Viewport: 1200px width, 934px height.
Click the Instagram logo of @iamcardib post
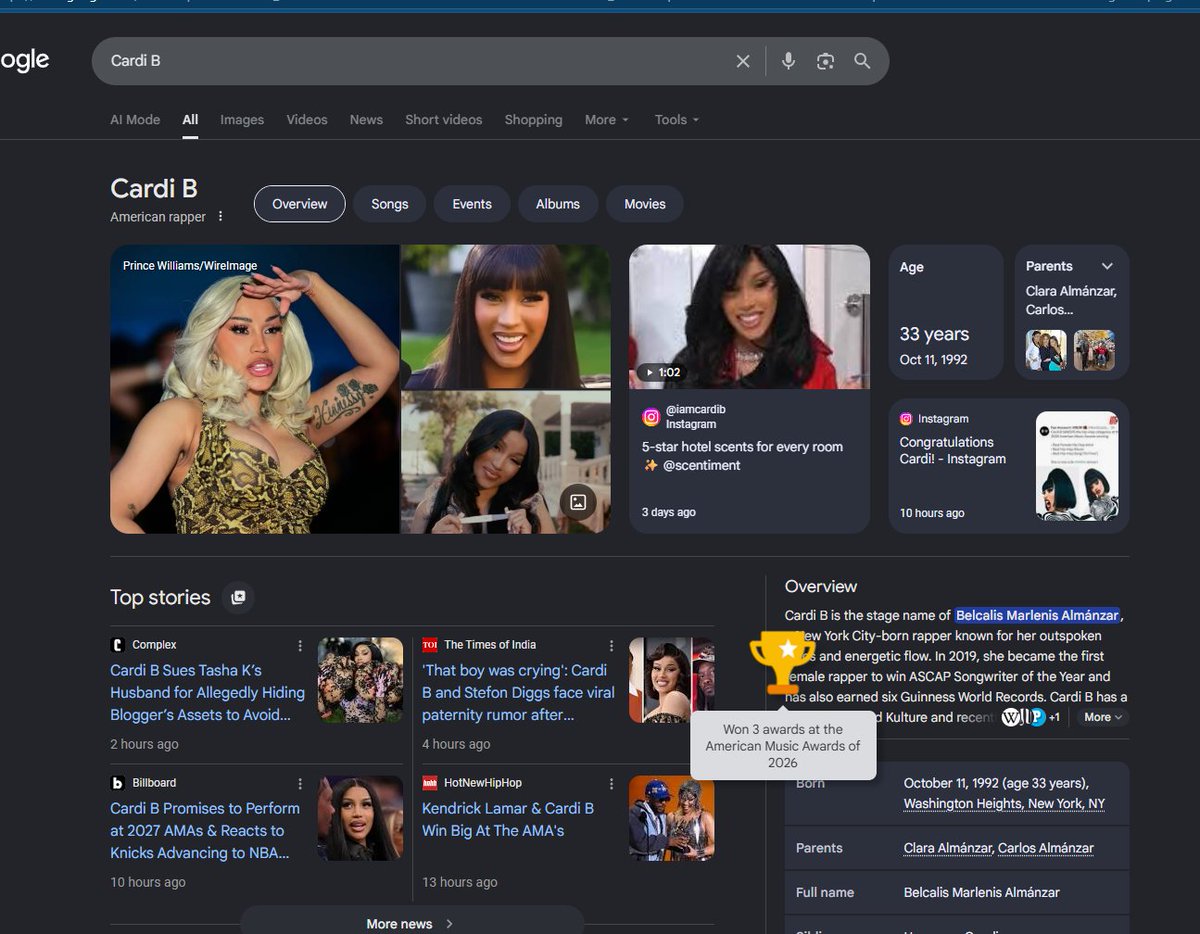pyautogui.click(x=651, y=416)
